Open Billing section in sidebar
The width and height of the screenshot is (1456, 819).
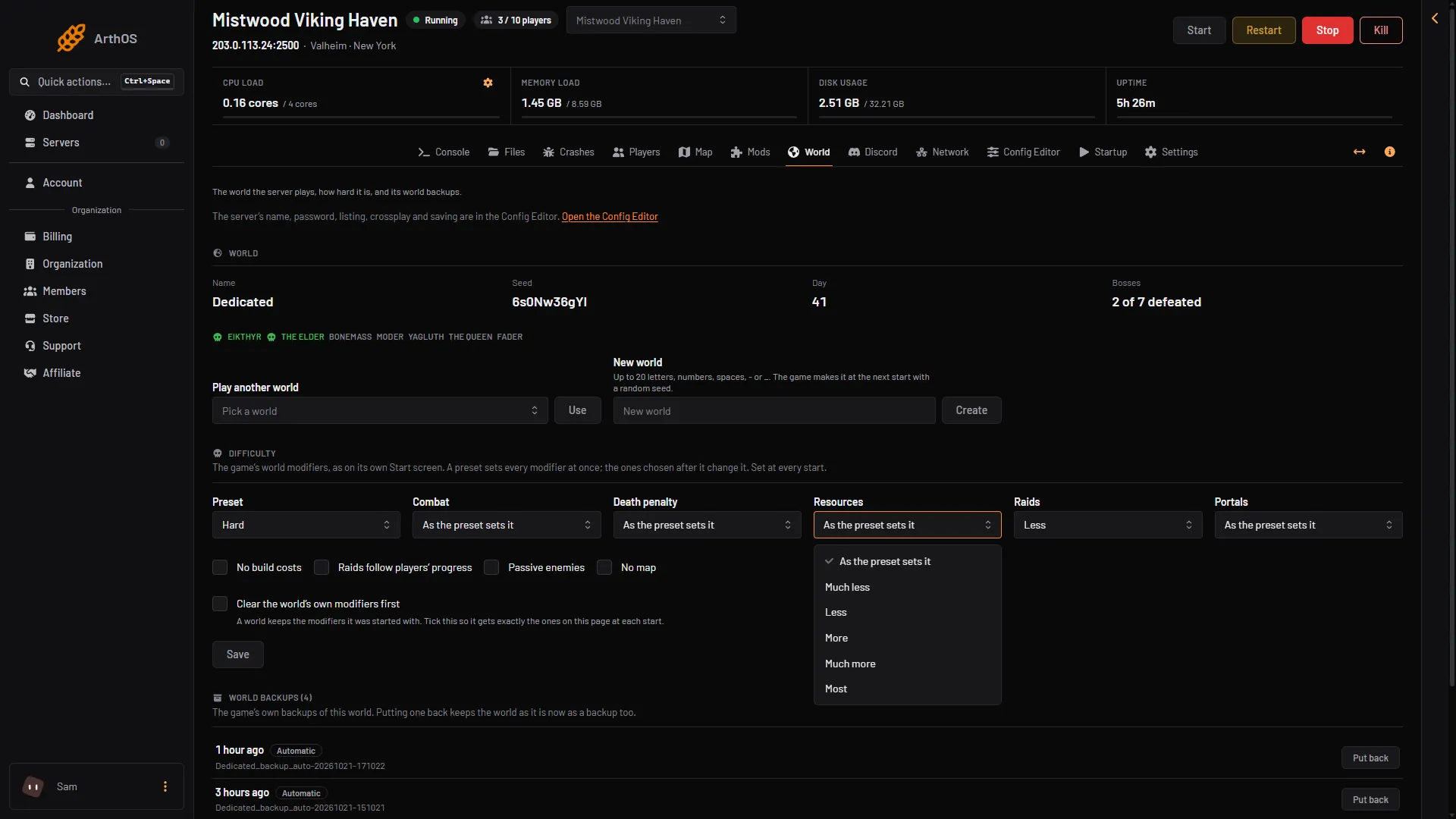click(96, 237)
